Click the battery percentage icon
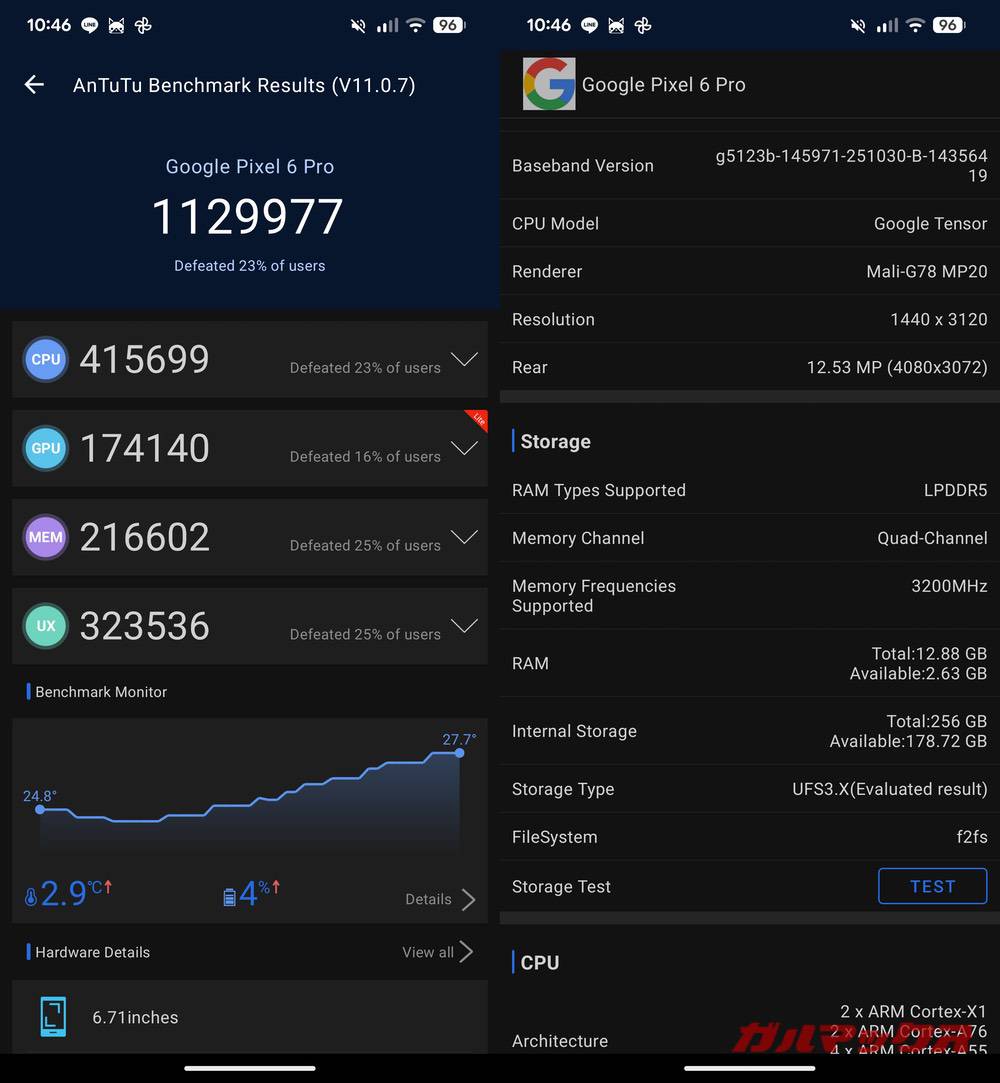 click(229, 893)
